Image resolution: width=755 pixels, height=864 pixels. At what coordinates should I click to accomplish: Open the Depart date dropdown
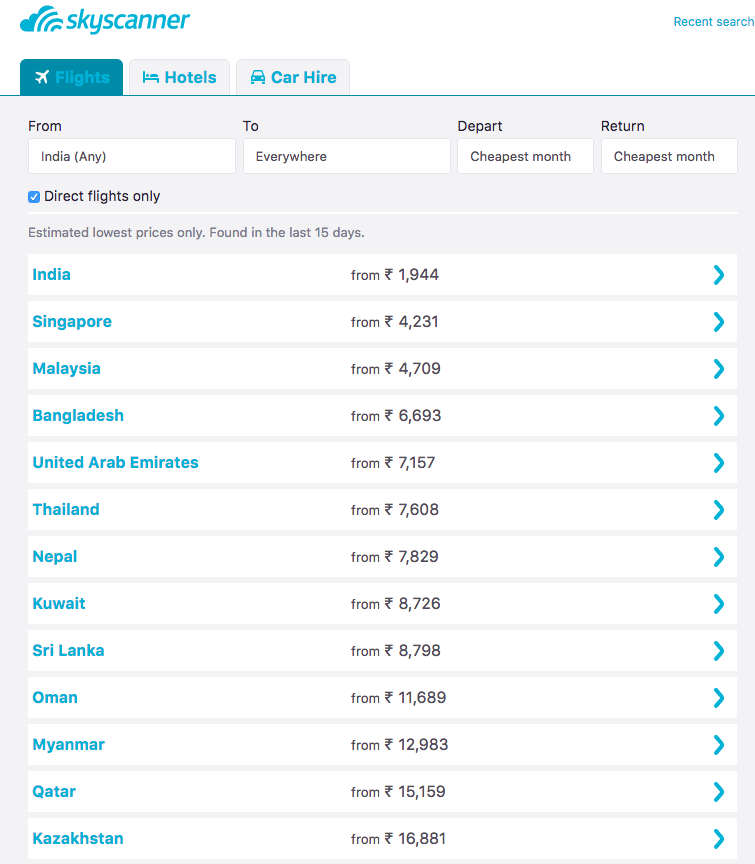pyautogui.click(x=525, y=156)
